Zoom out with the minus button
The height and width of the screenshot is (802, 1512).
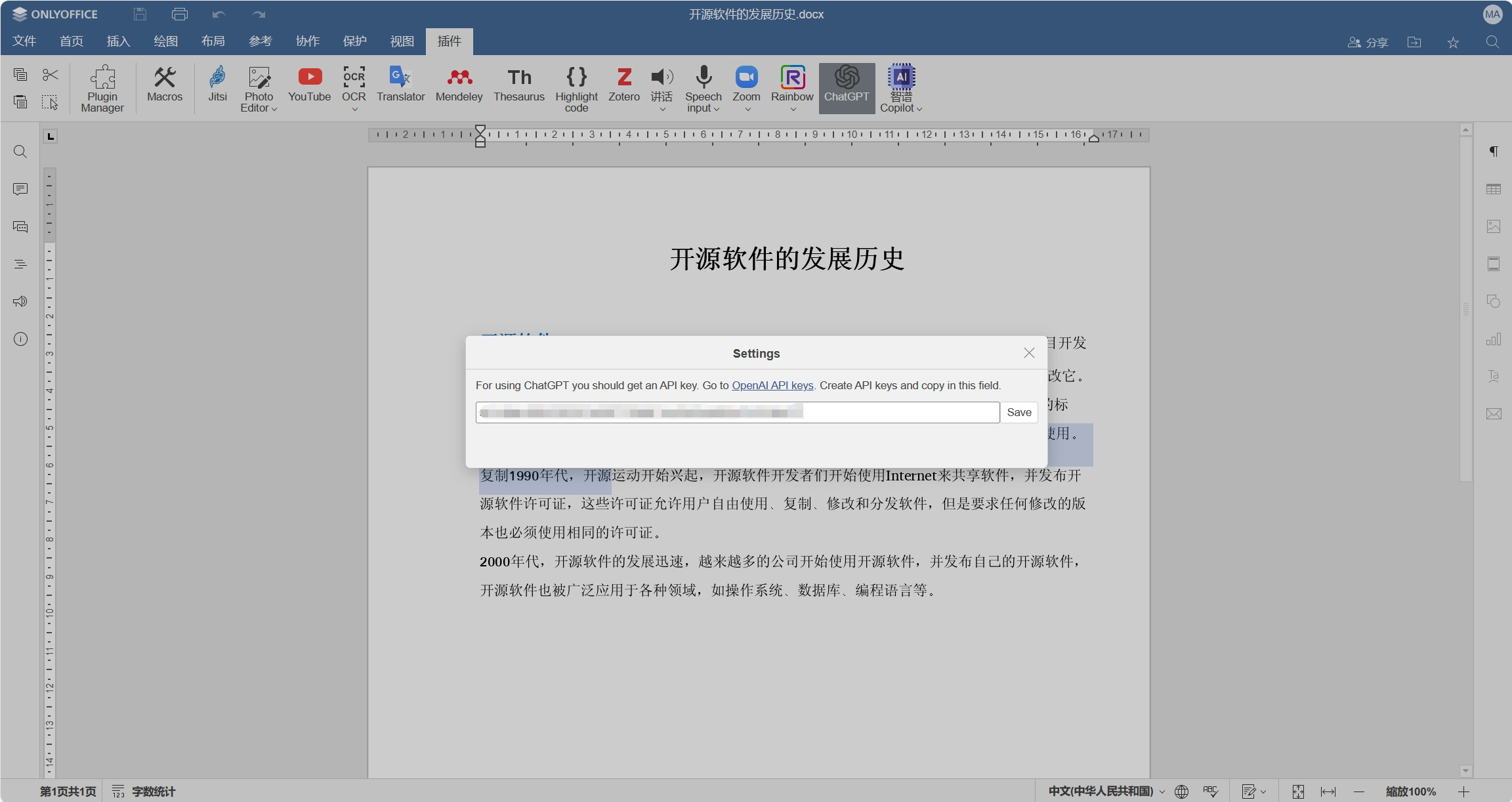pyautogui.click(x=1359, y=791)
